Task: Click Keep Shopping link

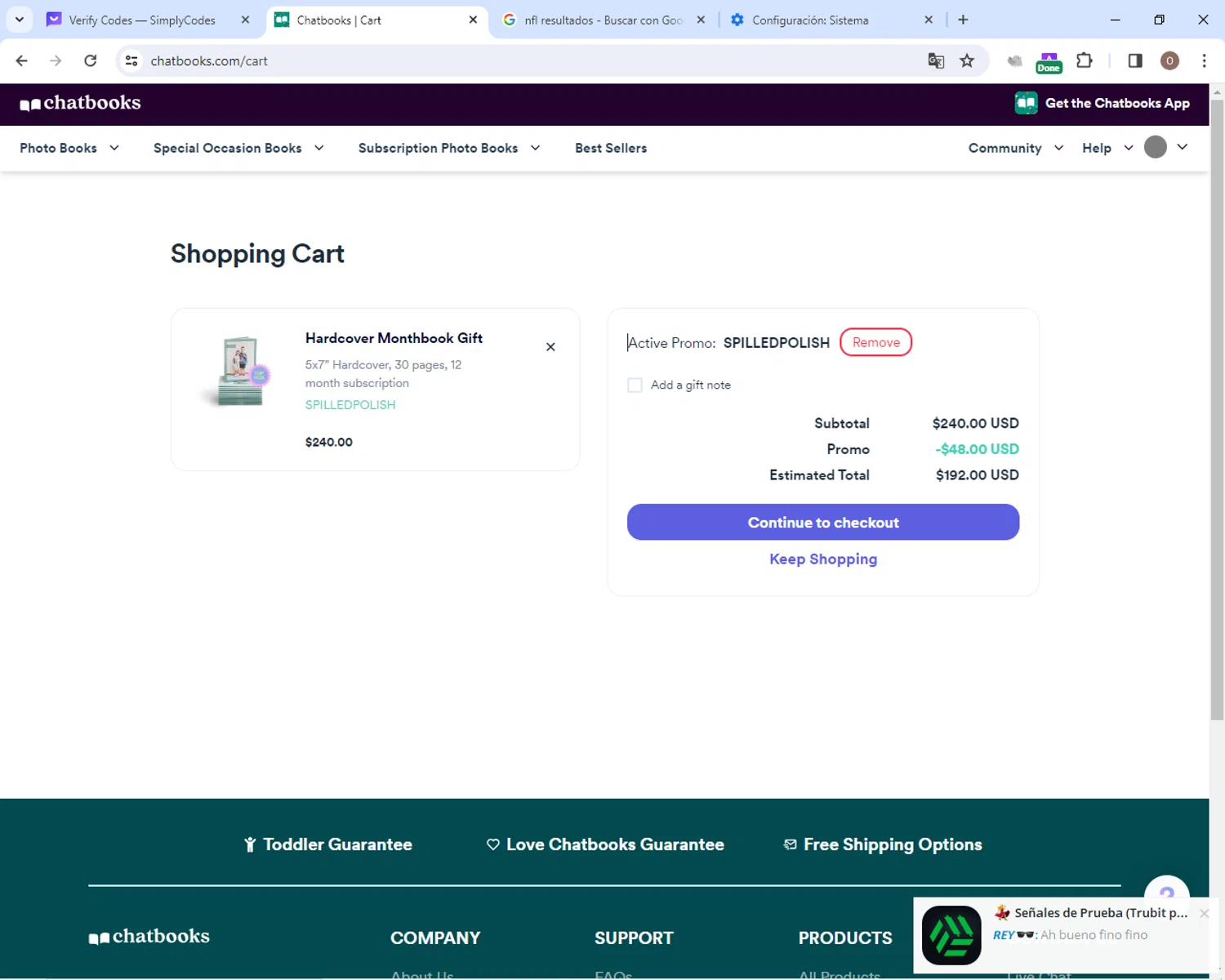Action: click(x=823, y=559)
